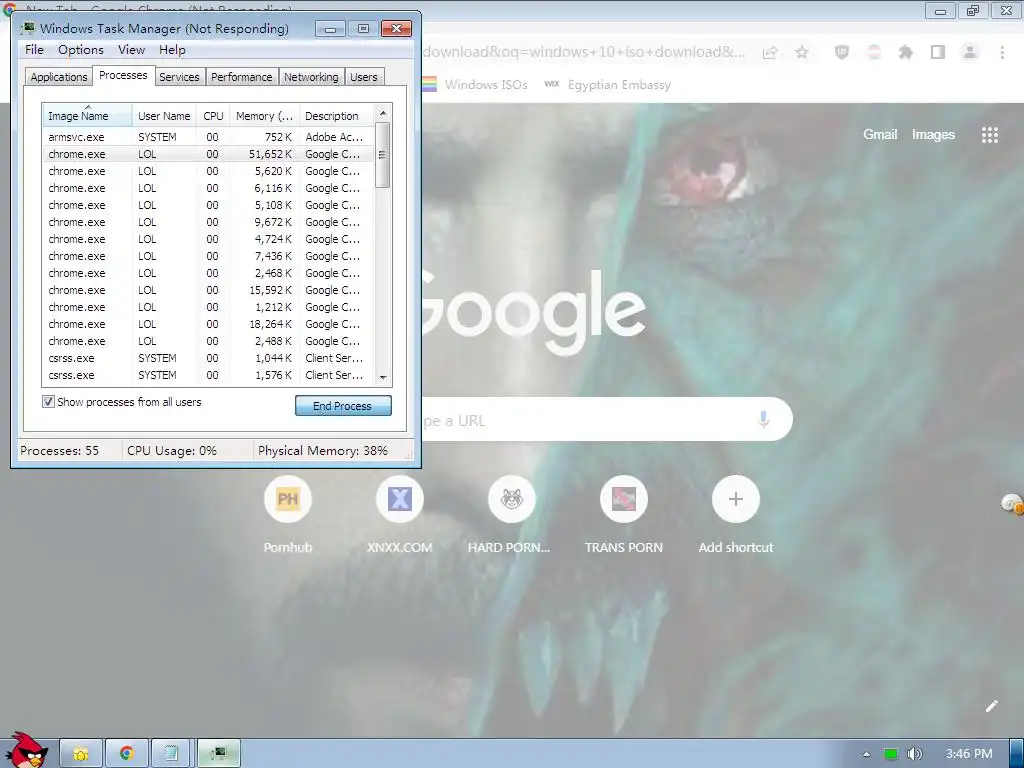Viewport: 1024px width, 768px height.
Task: Open the Options menu in Task Manager
Action: pyautogui.click(x=81, y=50)
